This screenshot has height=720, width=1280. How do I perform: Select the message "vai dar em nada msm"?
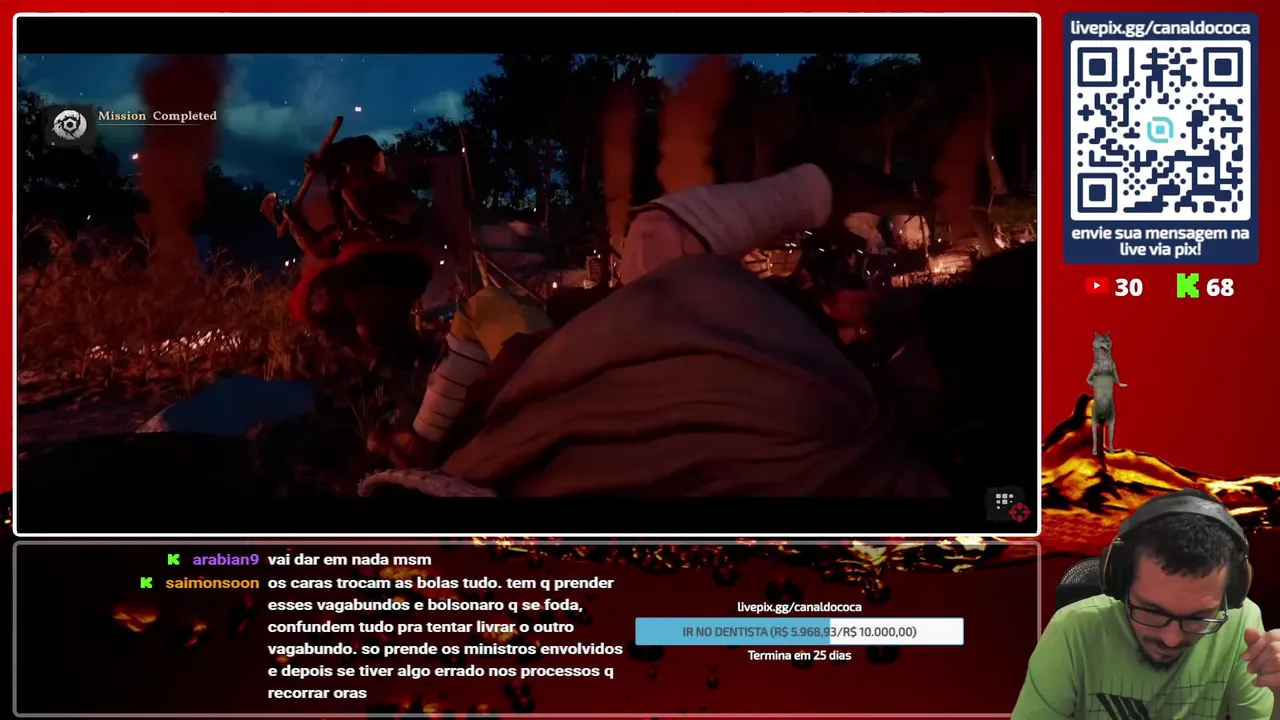pos(350,560)
